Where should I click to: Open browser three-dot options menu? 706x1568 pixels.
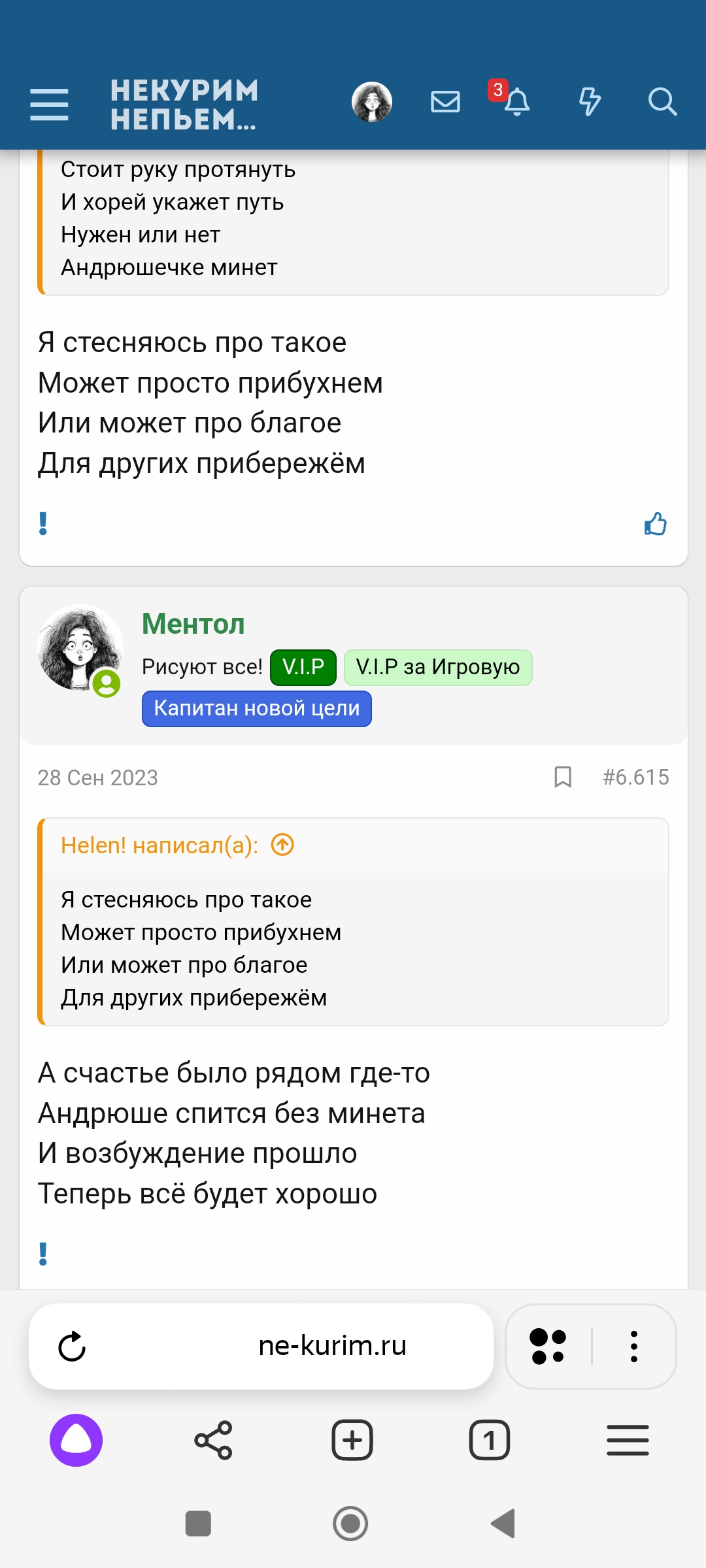633,1347
